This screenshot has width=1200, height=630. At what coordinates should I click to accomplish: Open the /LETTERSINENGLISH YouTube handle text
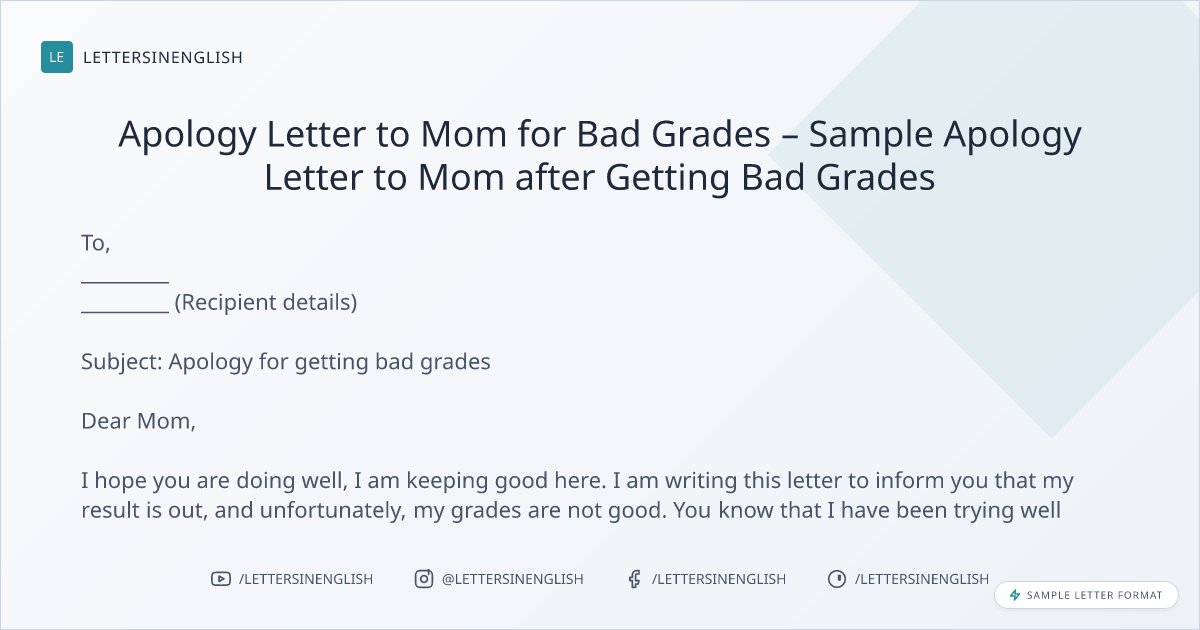pyautogui.click(x=306, y=579)
